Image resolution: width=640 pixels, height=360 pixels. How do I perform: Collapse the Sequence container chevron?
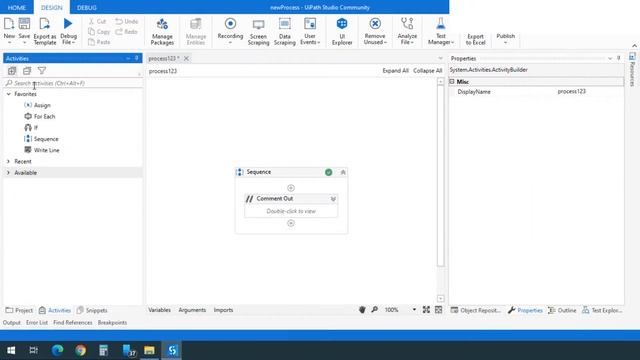[343, 172]
